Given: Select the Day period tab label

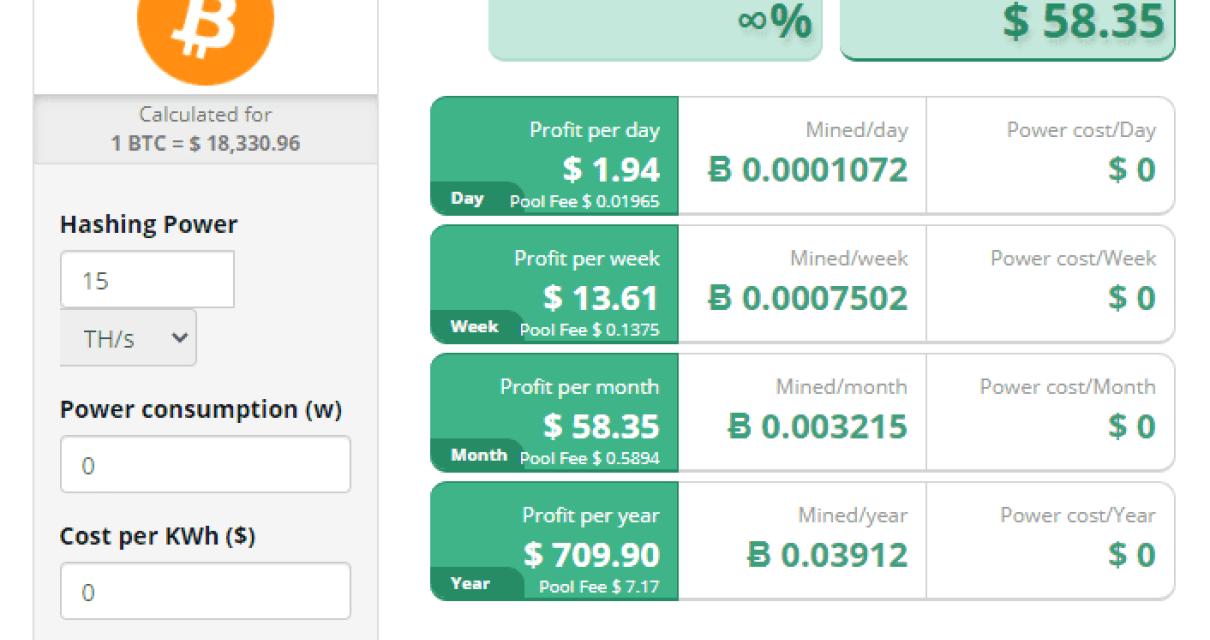Looking at the screenshot, I should (467, 198).
